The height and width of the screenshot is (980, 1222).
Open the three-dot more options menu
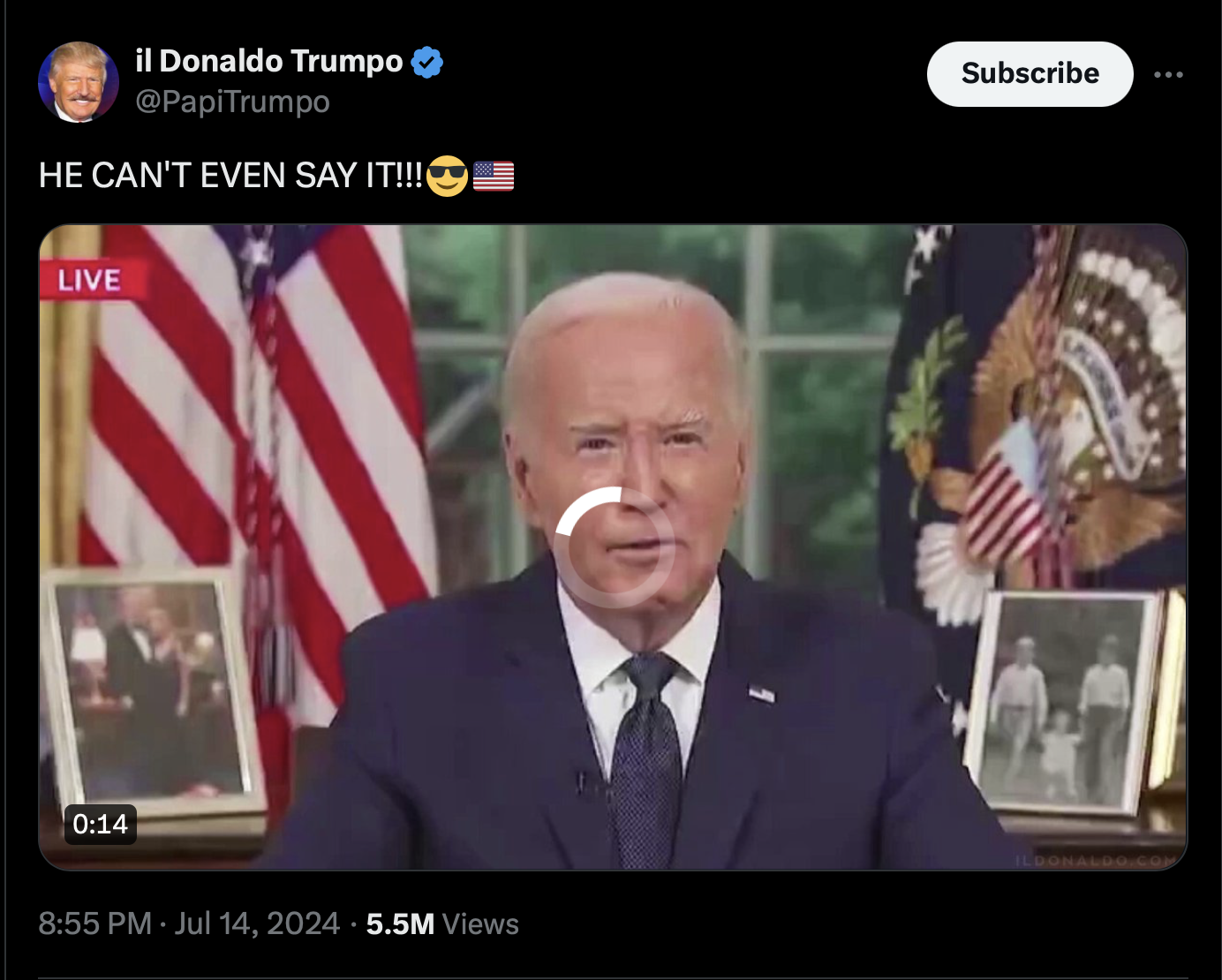coord(1168,74)
